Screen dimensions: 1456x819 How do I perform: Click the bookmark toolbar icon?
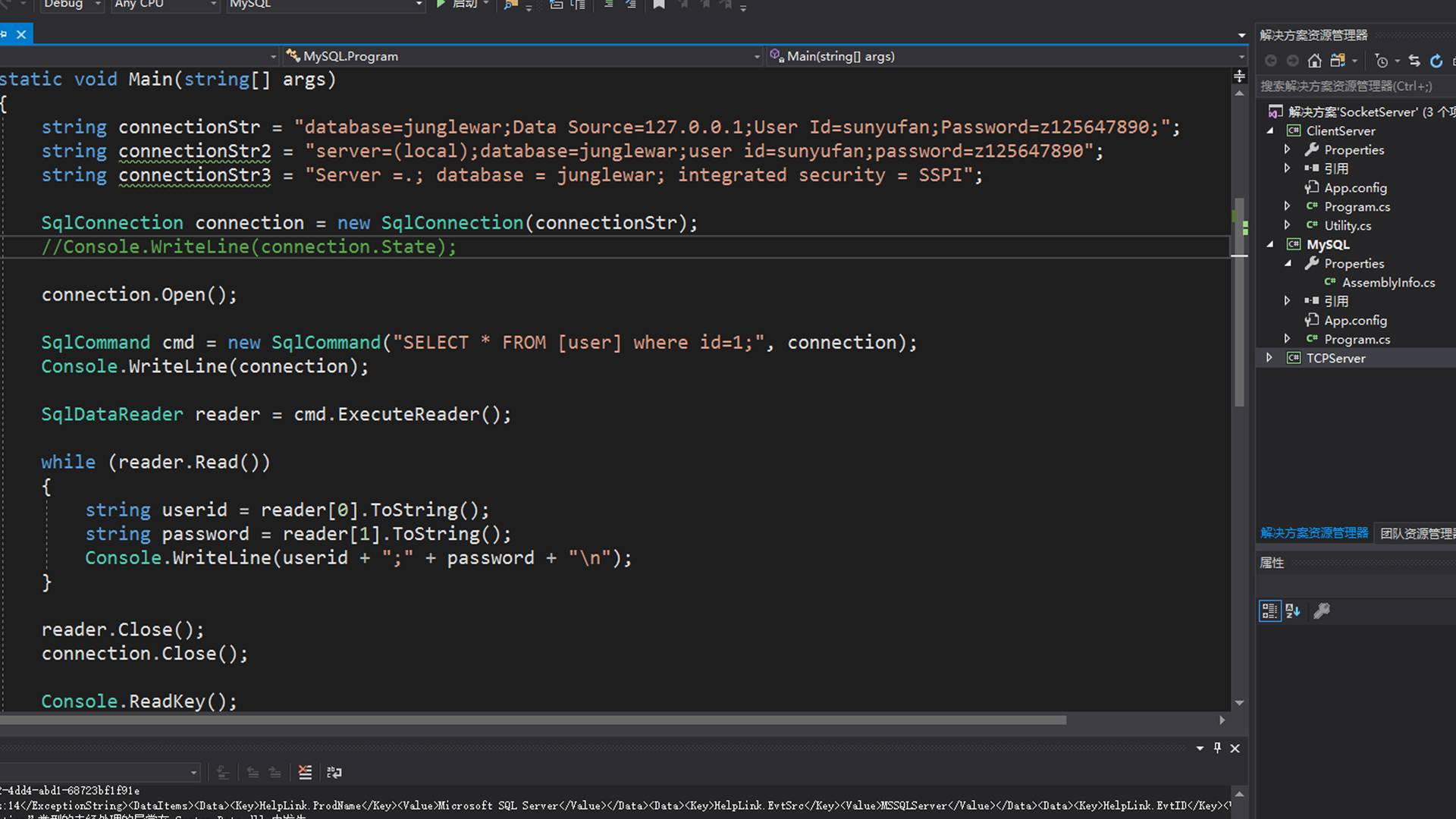[x=659, y=5]
